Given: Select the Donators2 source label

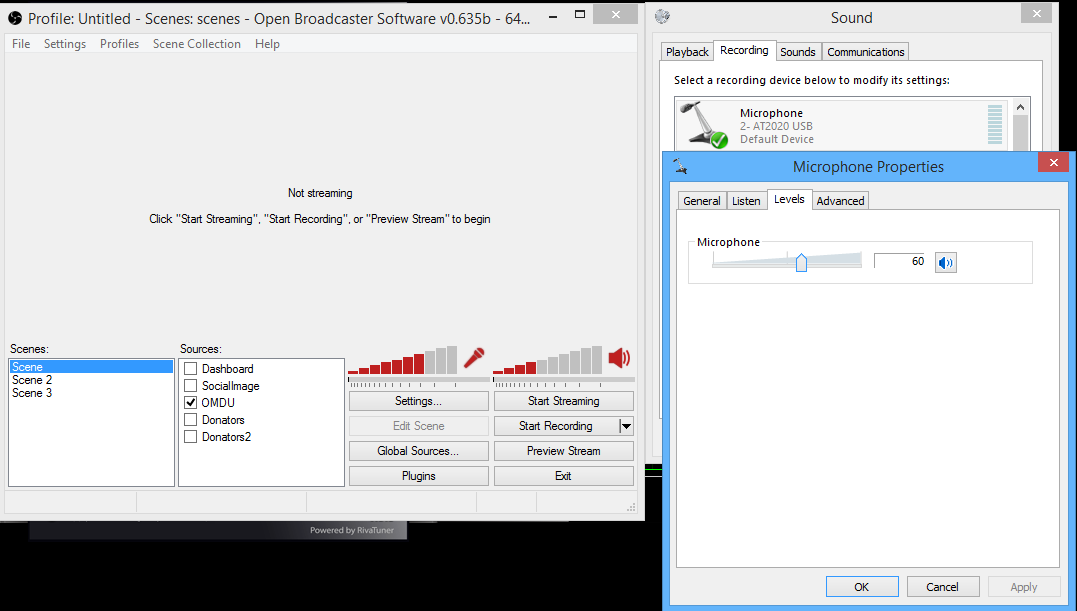Looking at the screenshot, I should pos(227,437).
